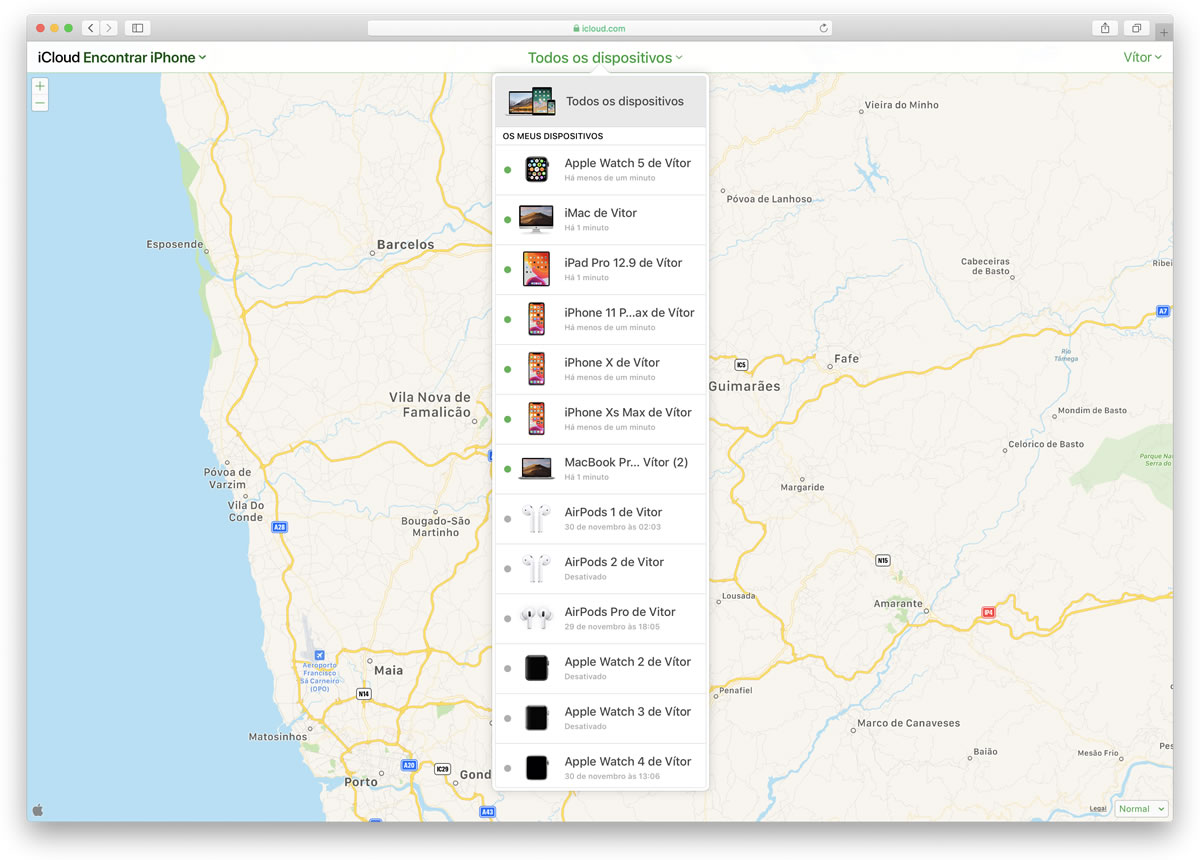
Task: Expand the iCloud Encontrar iPhone app menu
Action: click(122, 57)
